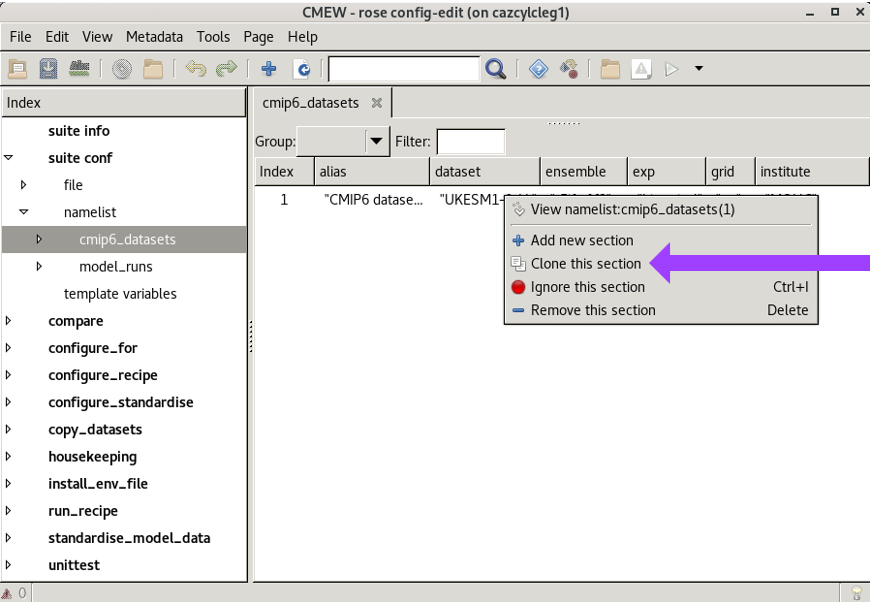
Task: Open the Group dropdown
Action: point(376,142)
